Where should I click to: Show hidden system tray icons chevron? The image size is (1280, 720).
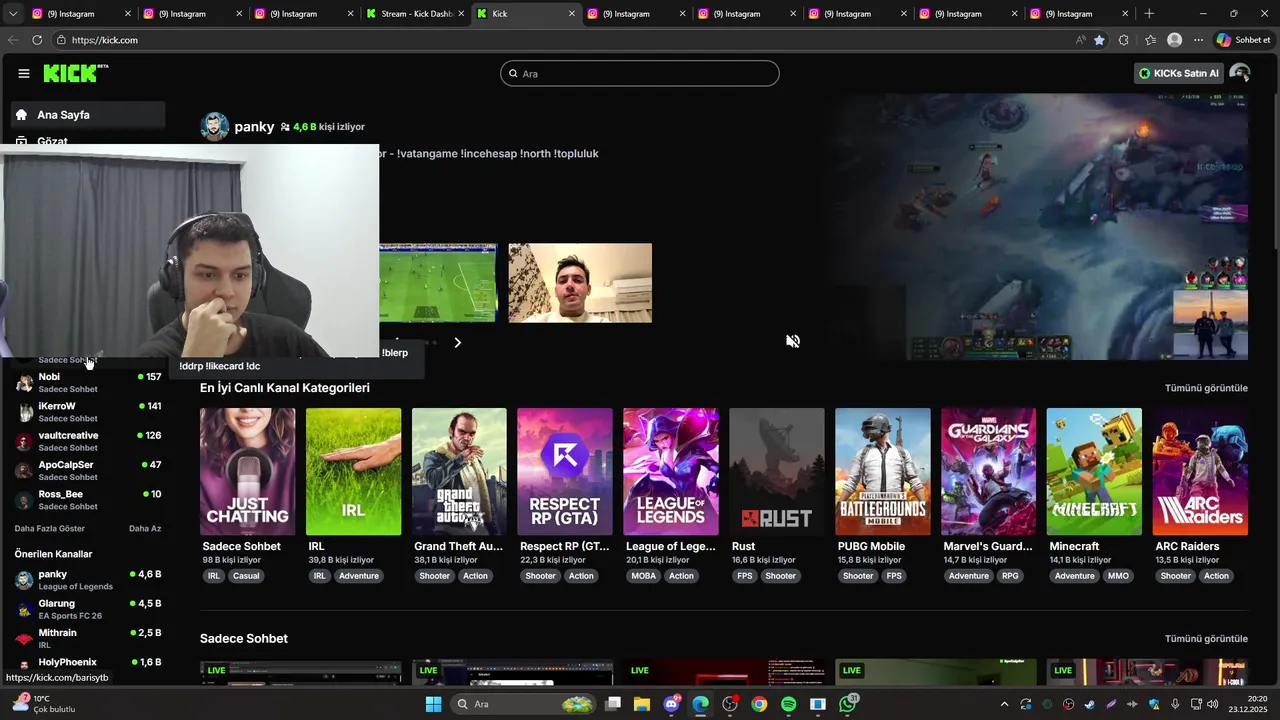tap(1004, 704)
